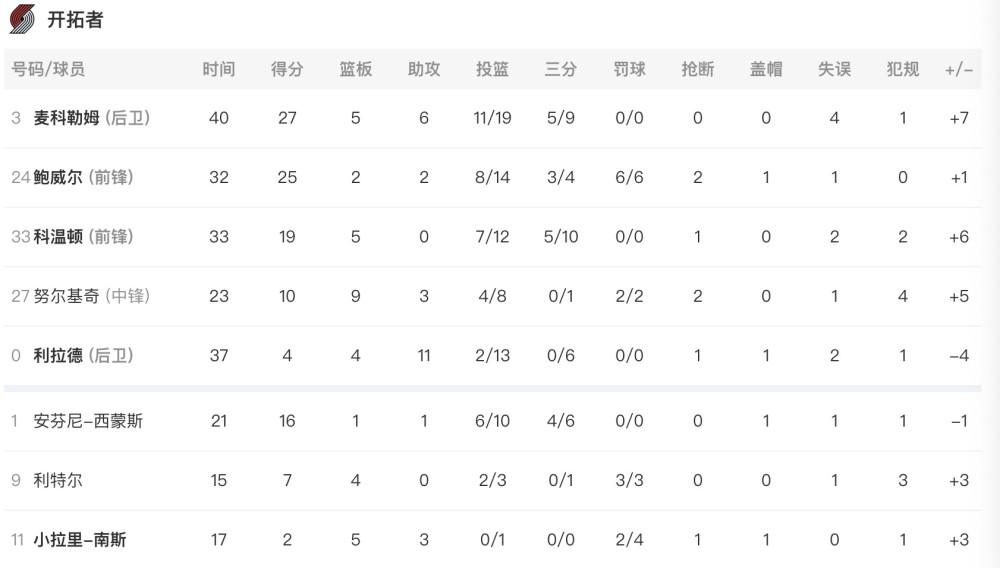Select the 投篮 column header
This screenshot has width=1000, height=568.
pyautogui.click(x=492, y=69)
